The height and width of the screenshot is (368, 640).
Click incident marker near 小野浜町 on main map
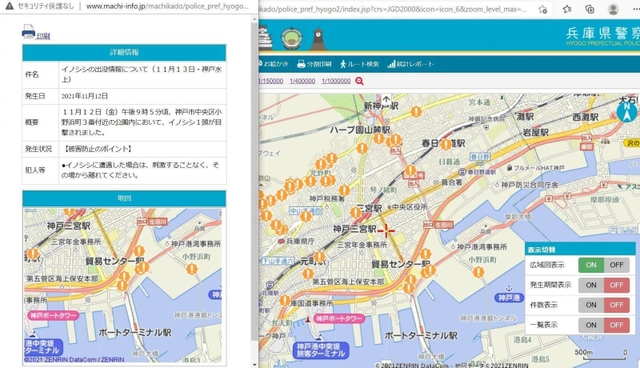[x=478, y=271]
